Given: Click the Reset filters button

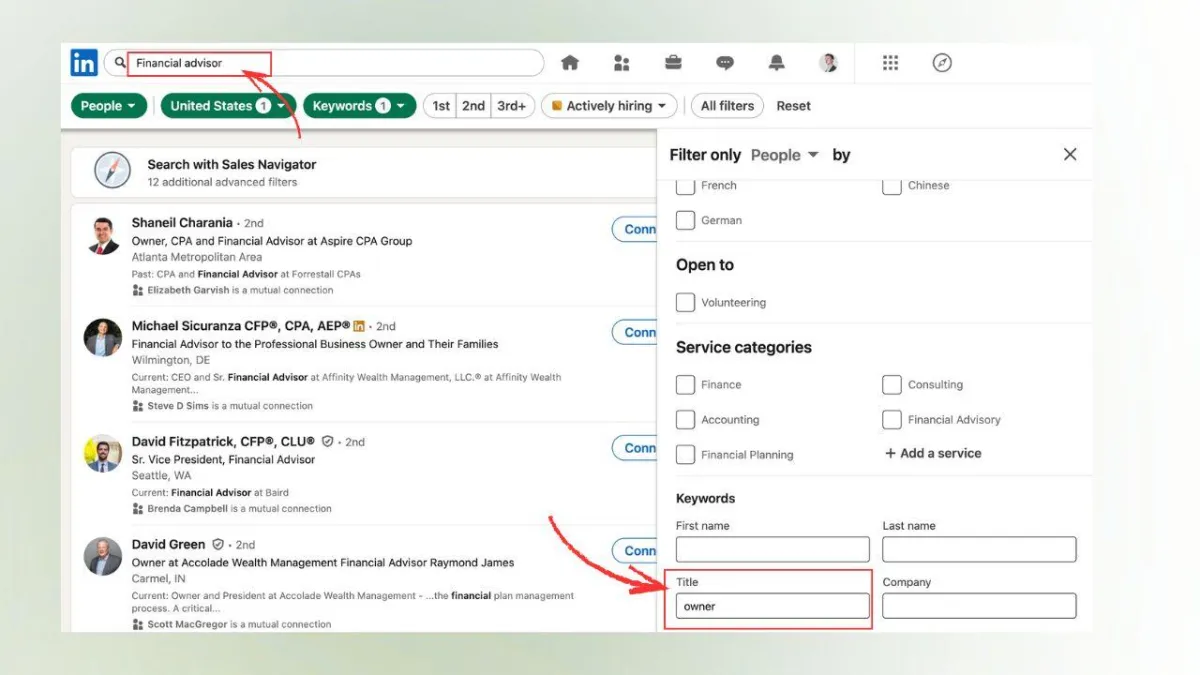Looking at the screenshot, I should pos(794,106).
